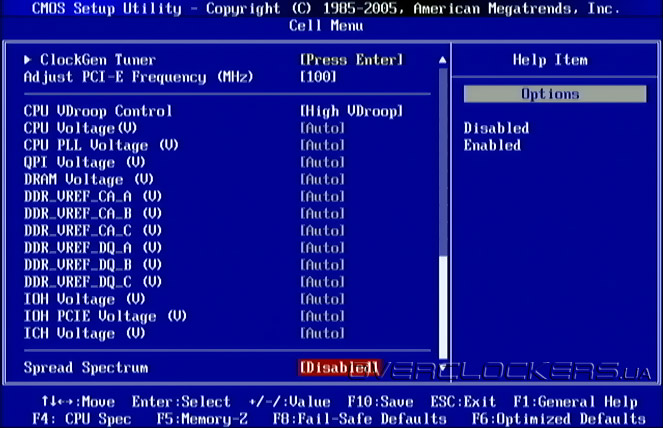Edit the PCI-E frequency value 100

coord(318,77)
